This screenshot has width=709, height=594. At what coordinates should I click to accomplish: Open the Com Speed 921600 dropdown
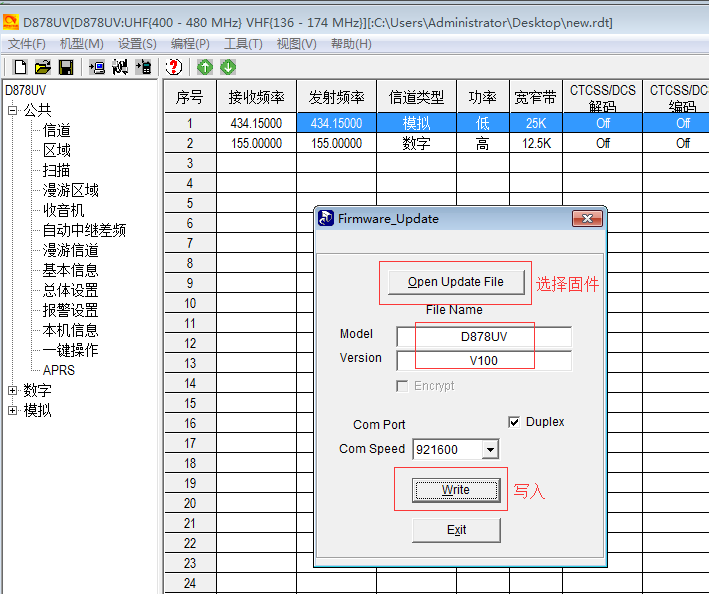coord(489,450)
